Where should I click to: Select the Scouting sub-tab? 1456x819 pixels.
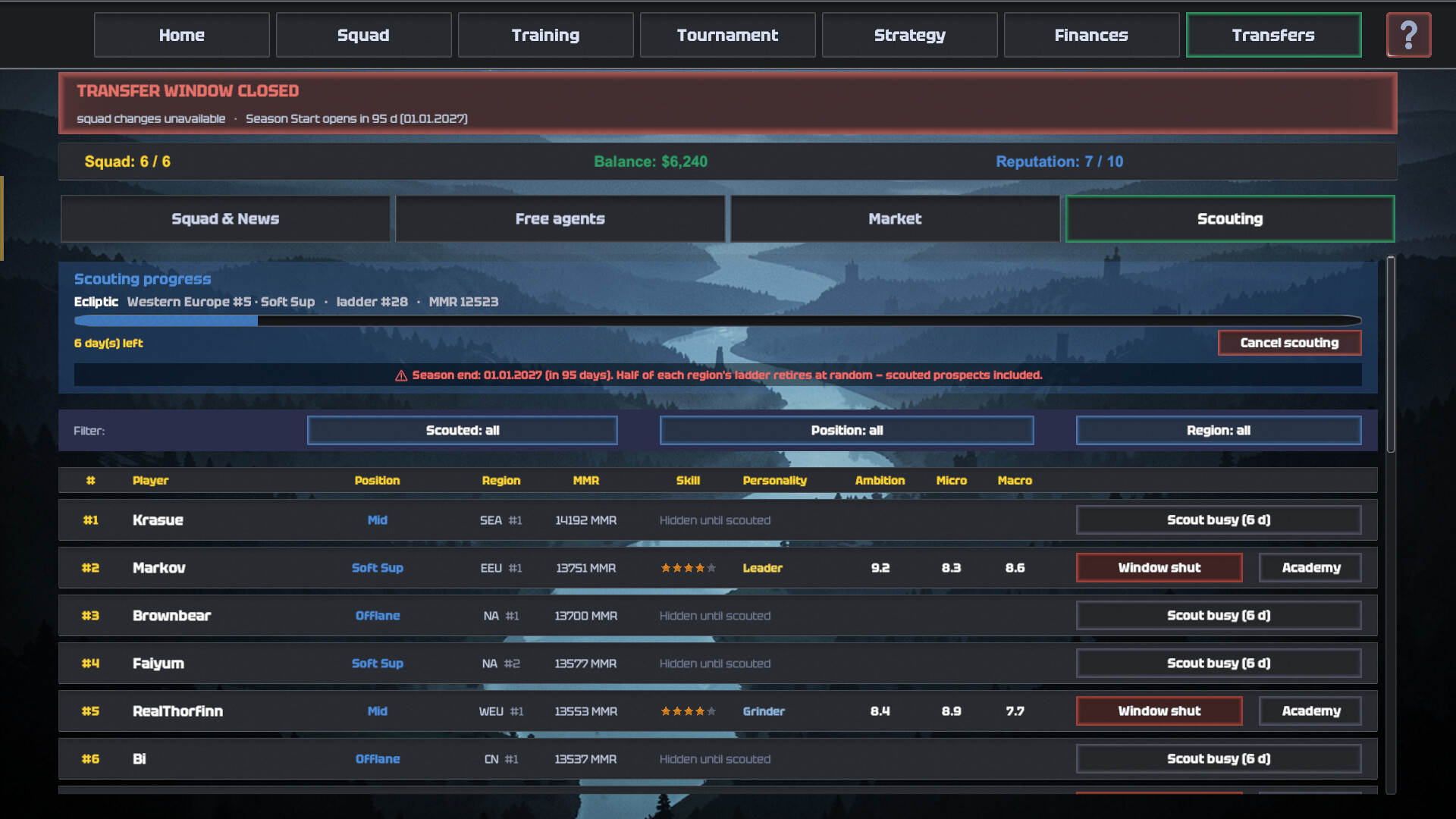[x=1230, y=219]
